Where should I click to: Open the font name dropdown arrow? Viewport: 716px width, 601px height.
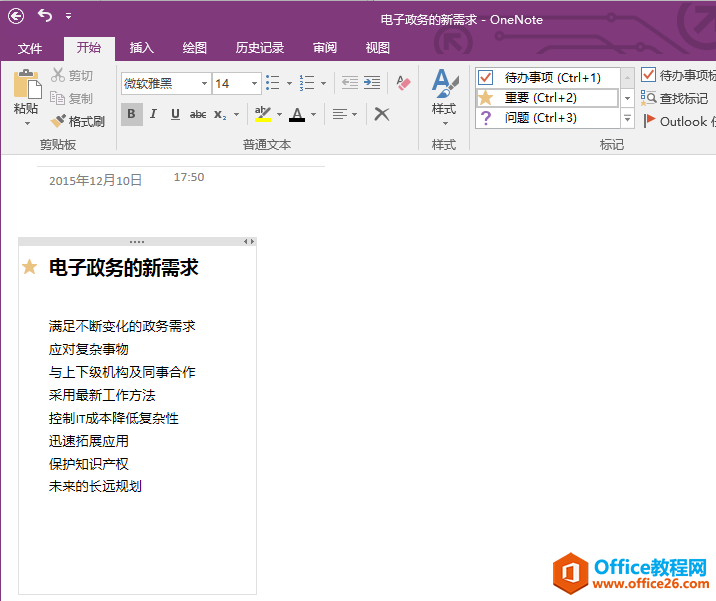(x=205, y=84)
